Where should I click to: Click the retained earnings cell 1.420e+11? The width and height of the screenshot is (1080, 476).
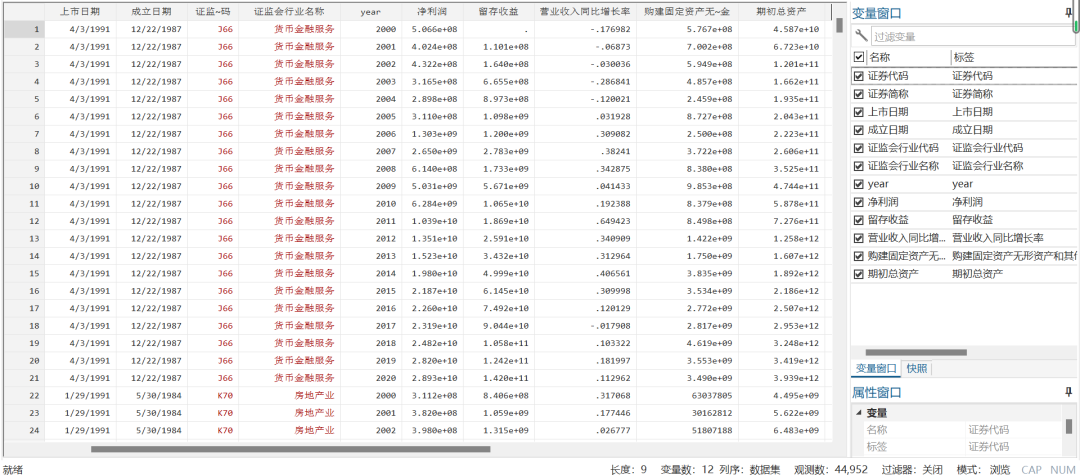499,377
